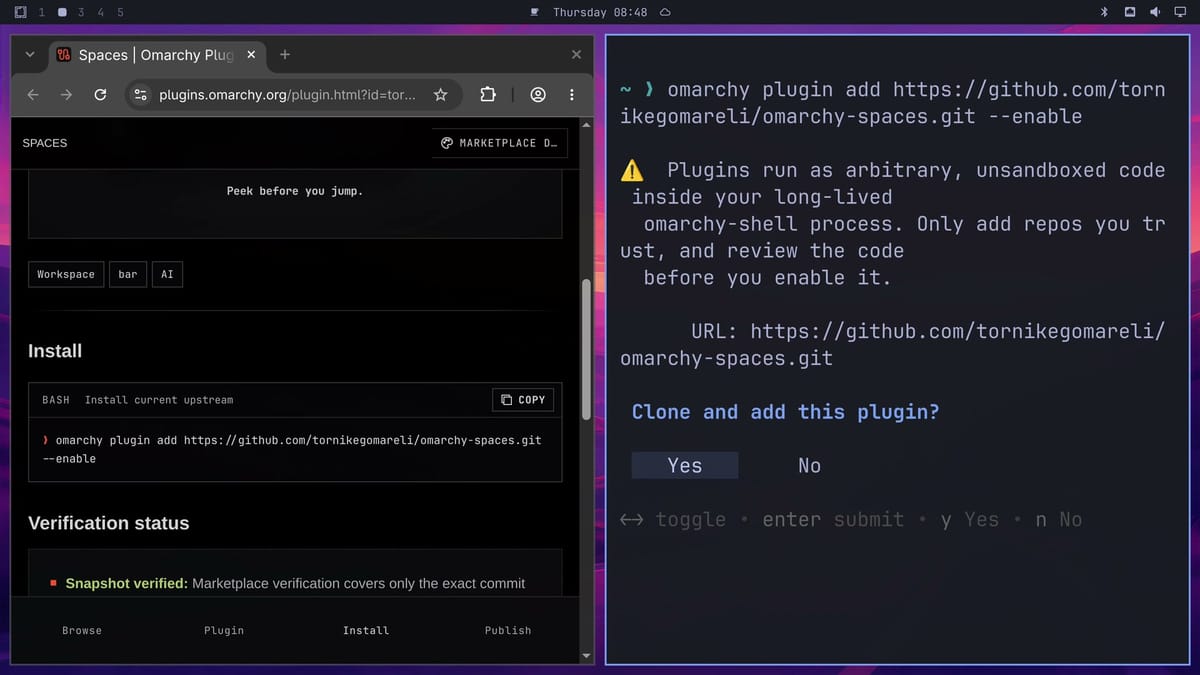
Task: Click the Omarchy menu icon in top bar
Action: pyautogui.click(x=21, y=12)
